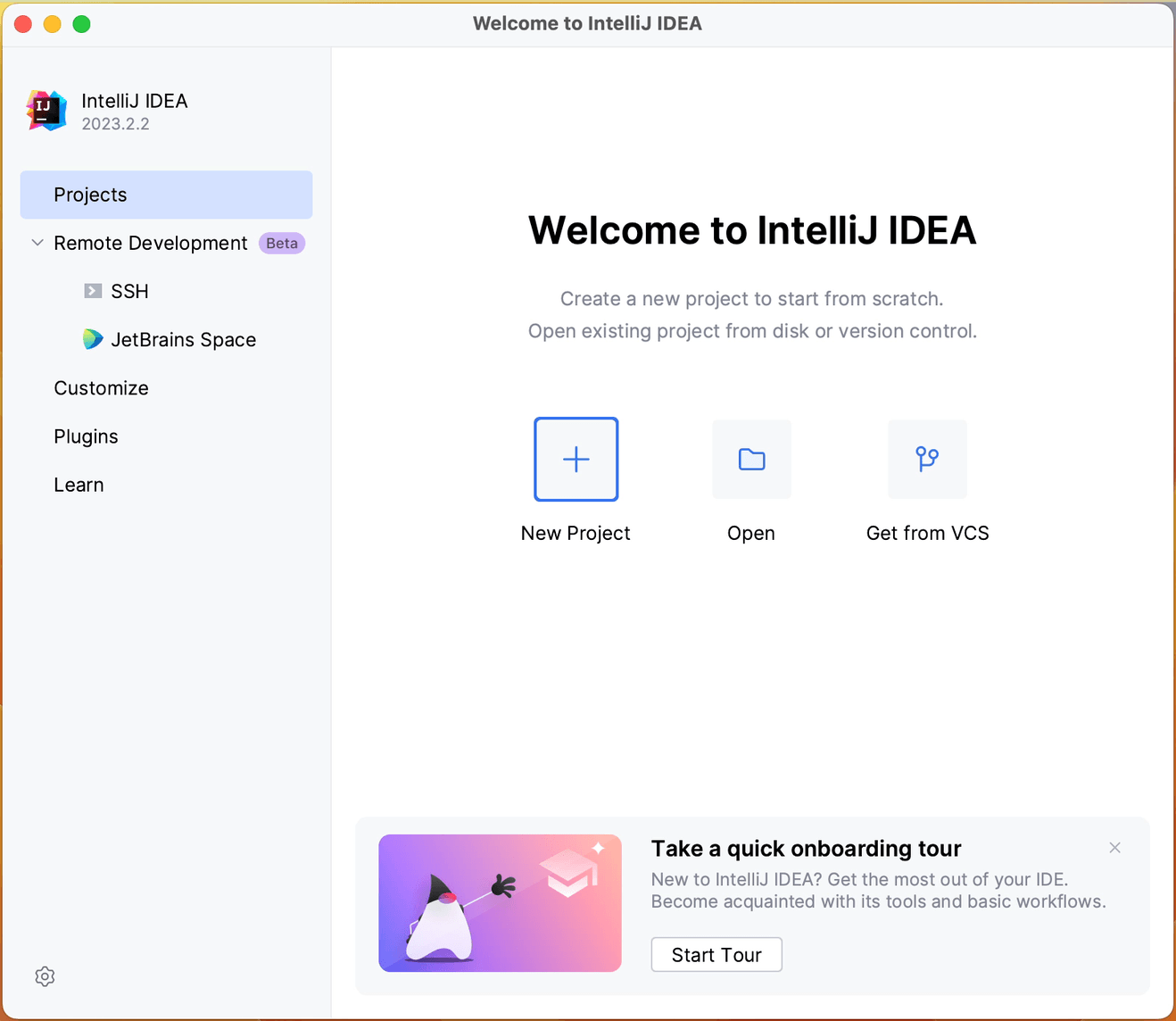Click the Get from VCS label
The height and width of the screenshot is (1021, 1176).
click(927, 533)
